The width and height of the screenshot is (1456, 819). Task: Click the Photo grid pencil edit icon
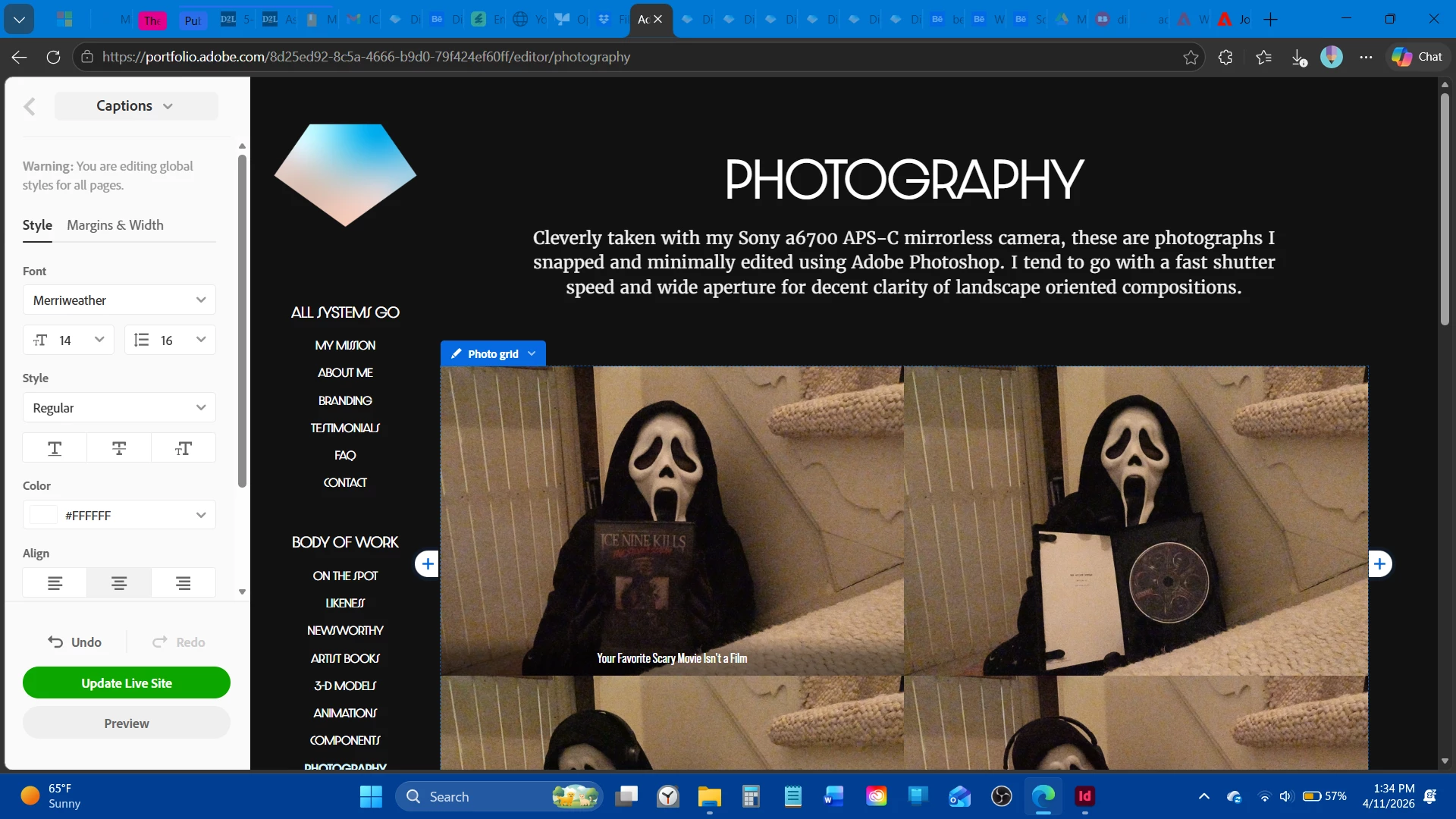pyautogui.click(x=457, y=353)
